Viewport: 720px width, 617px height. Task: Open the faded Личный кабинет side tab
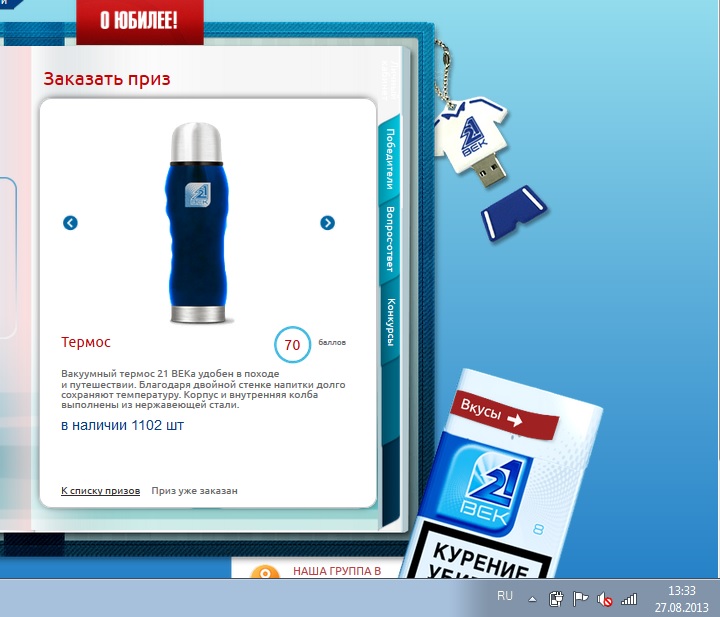[x=389, y=79]
